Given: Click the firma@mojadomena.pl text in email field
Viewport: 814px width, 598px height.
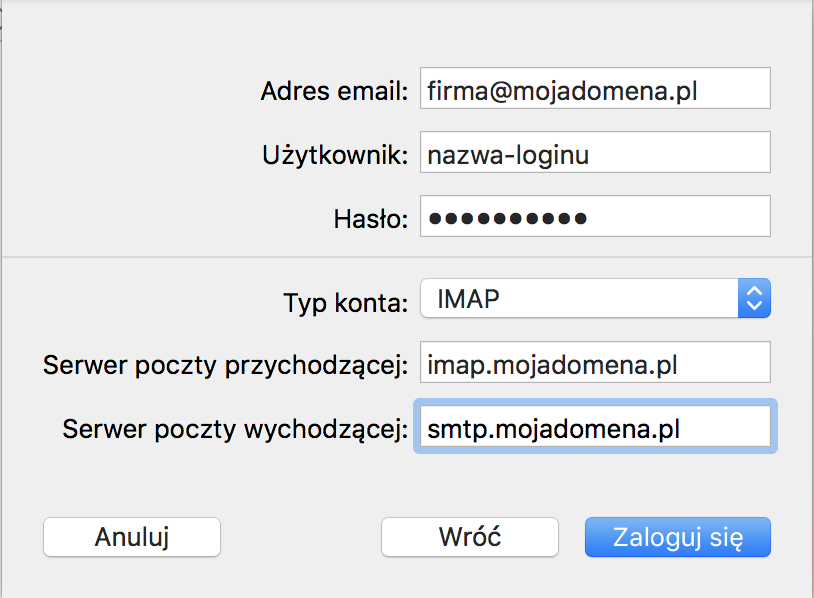Looking at the screenshot, I should click(562, 91).
